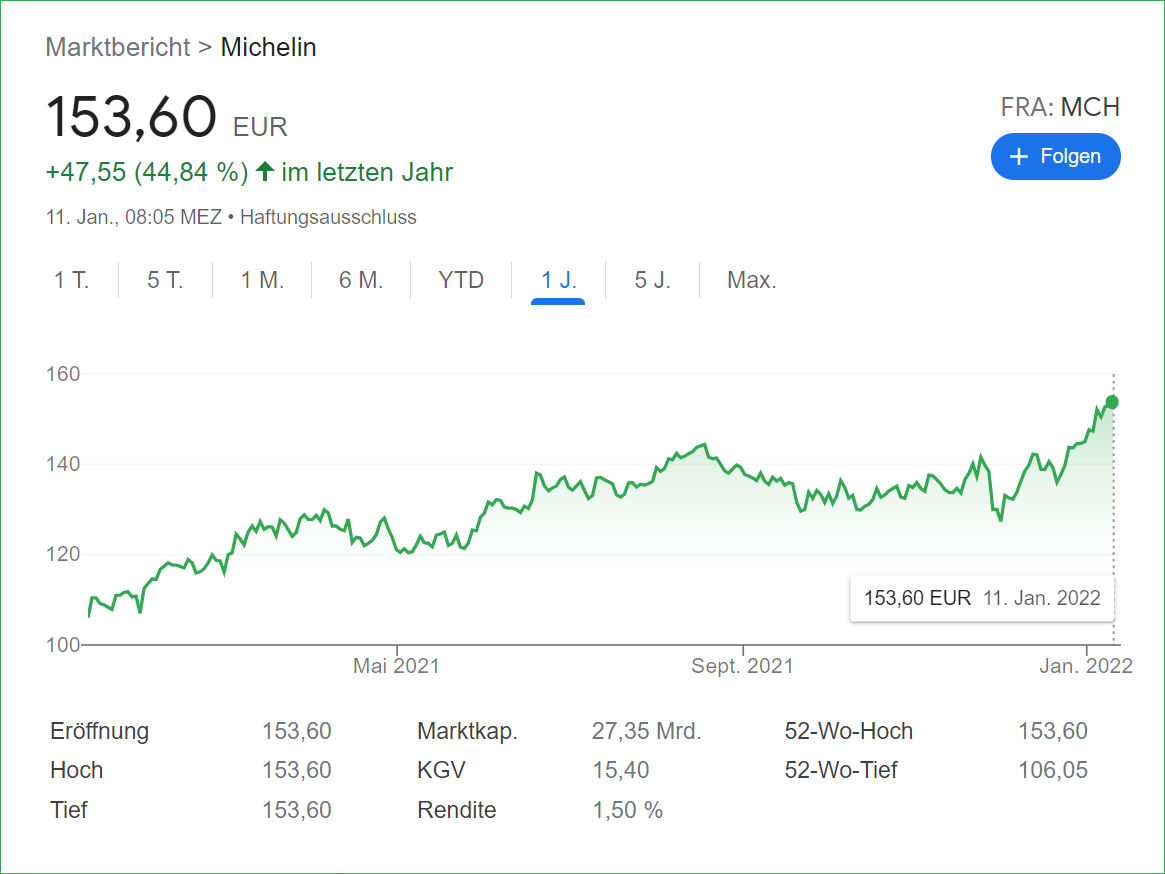Click the Tief label
1165x874 pixels.
click(x=68, y=809)
